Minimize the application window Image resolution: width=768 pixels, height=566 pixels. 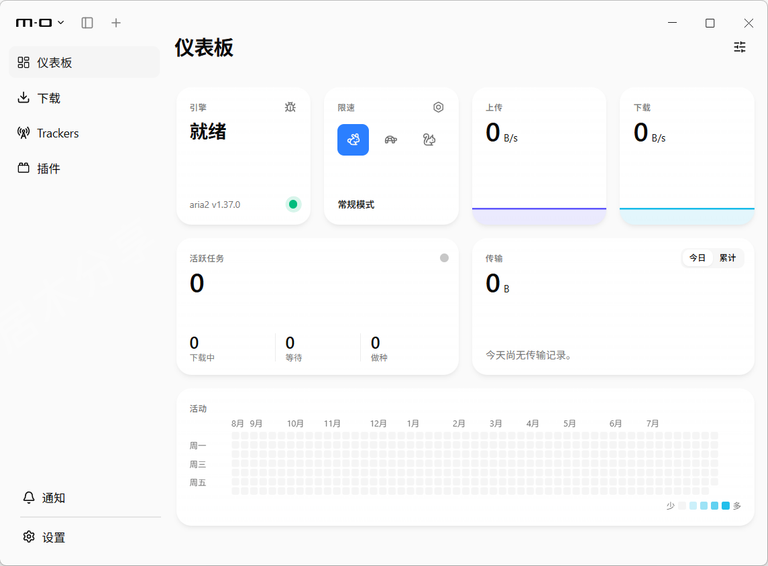(x=672, y=23)
